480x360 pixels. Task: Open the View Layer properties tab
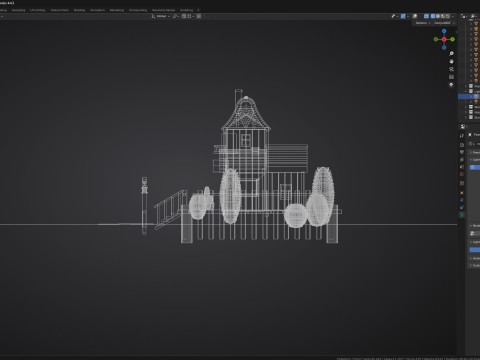(x=462, y=159)
